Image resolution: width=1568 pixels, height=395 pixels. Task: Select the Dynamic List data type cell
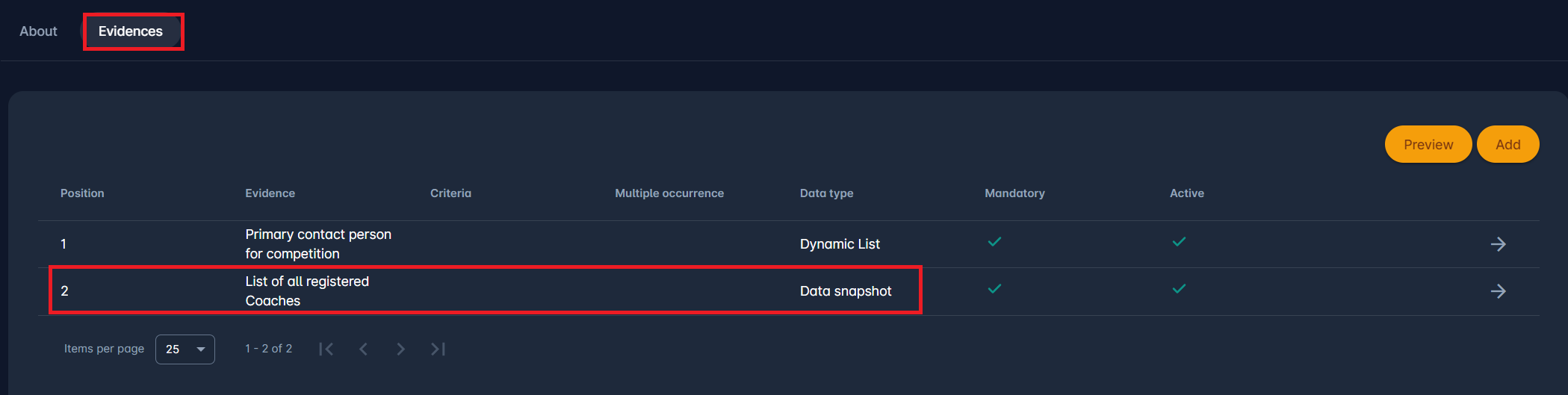tap(840, 244)
